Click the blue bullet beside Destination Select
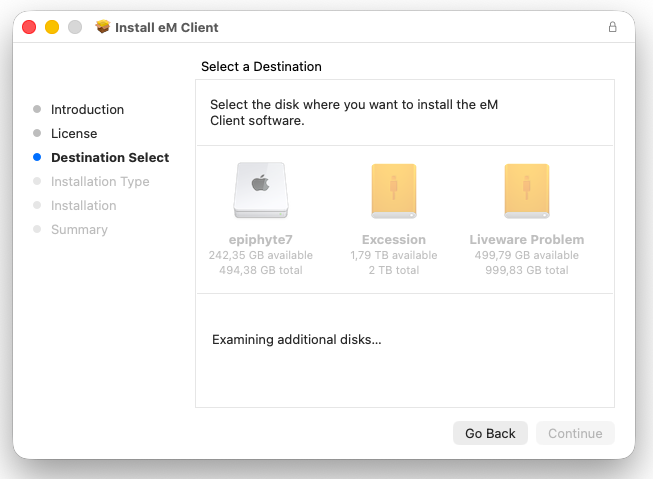 [37, 158]
